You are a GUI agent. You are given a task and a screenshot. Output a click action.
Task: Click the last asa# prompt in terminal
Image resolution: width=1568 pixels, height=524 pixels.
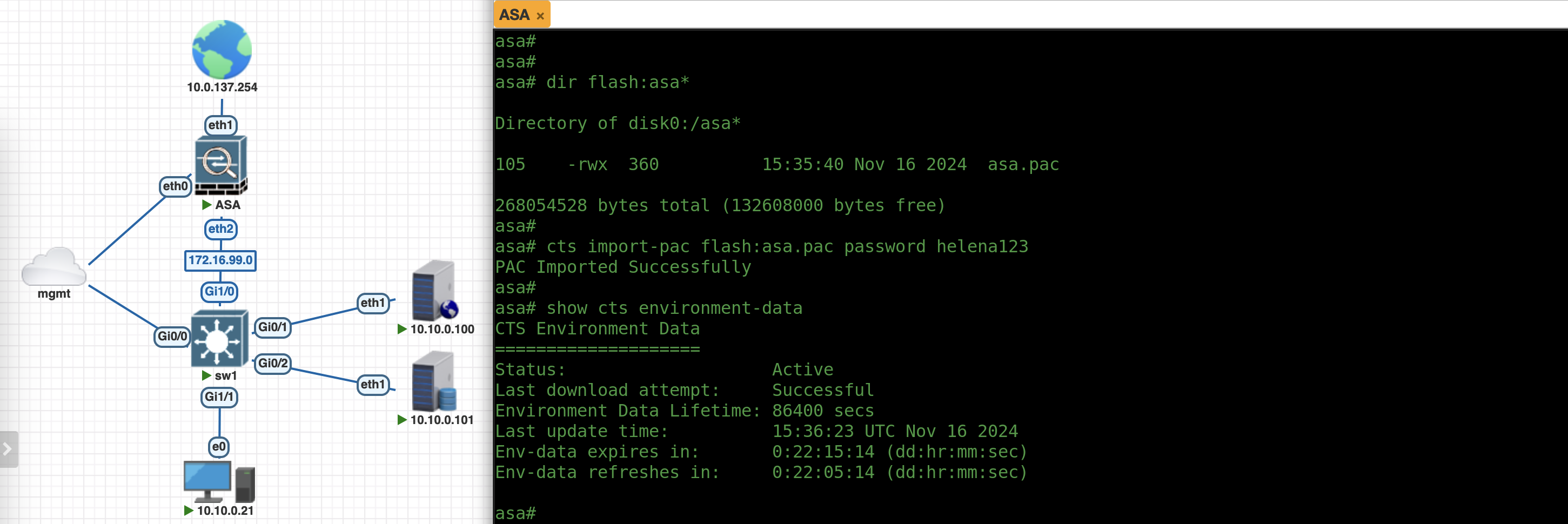(x=515, y=513)
